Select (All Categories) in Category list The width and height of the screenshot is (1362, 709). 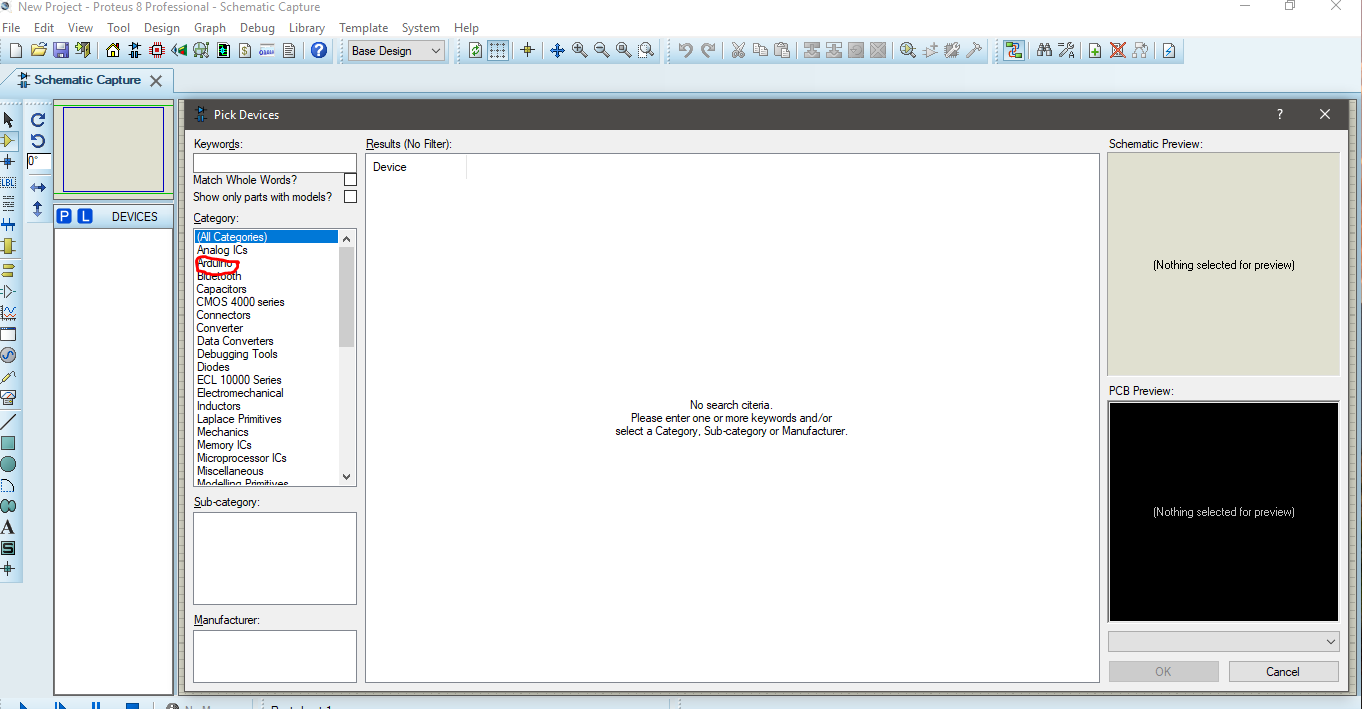pyautogui.click(x=266, y=237)
